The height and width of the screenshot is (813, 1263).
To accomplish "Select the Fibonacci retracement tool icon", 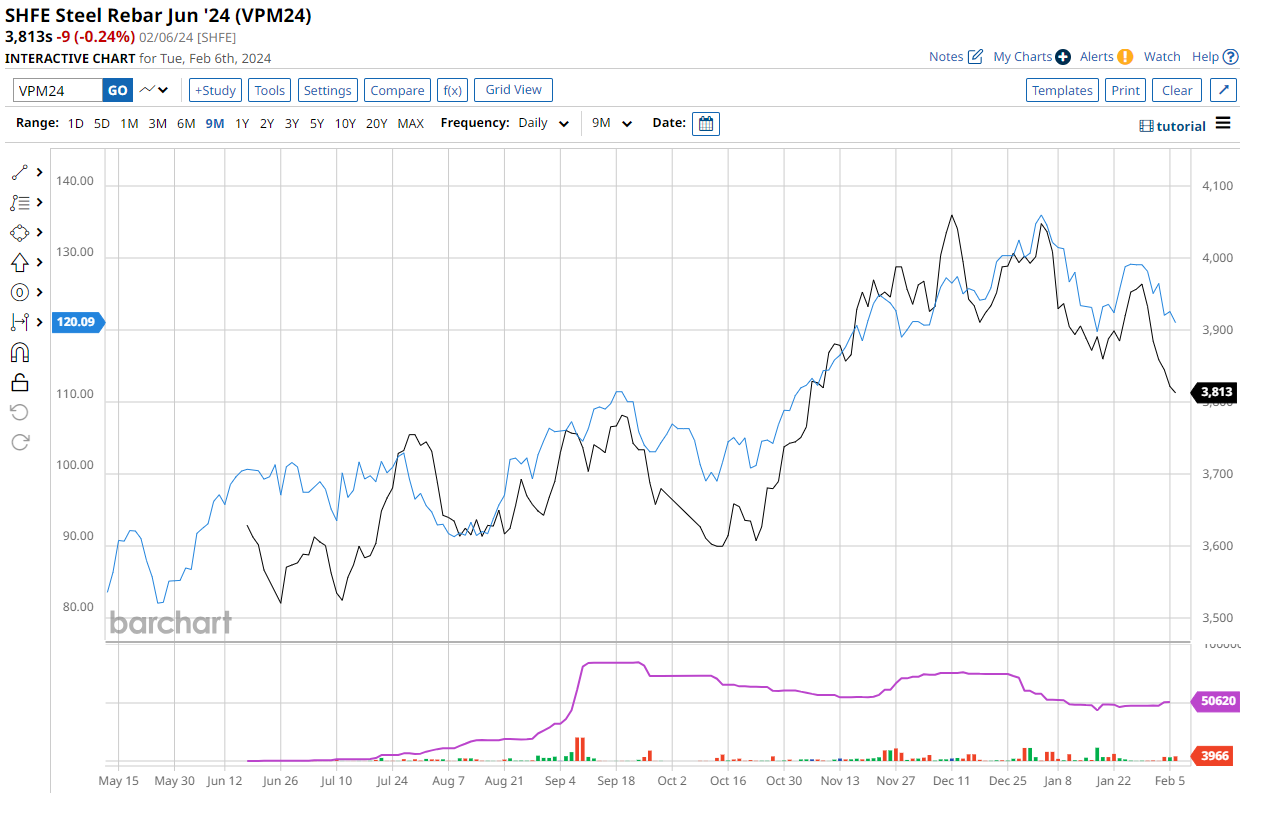I will click(19, 203).
